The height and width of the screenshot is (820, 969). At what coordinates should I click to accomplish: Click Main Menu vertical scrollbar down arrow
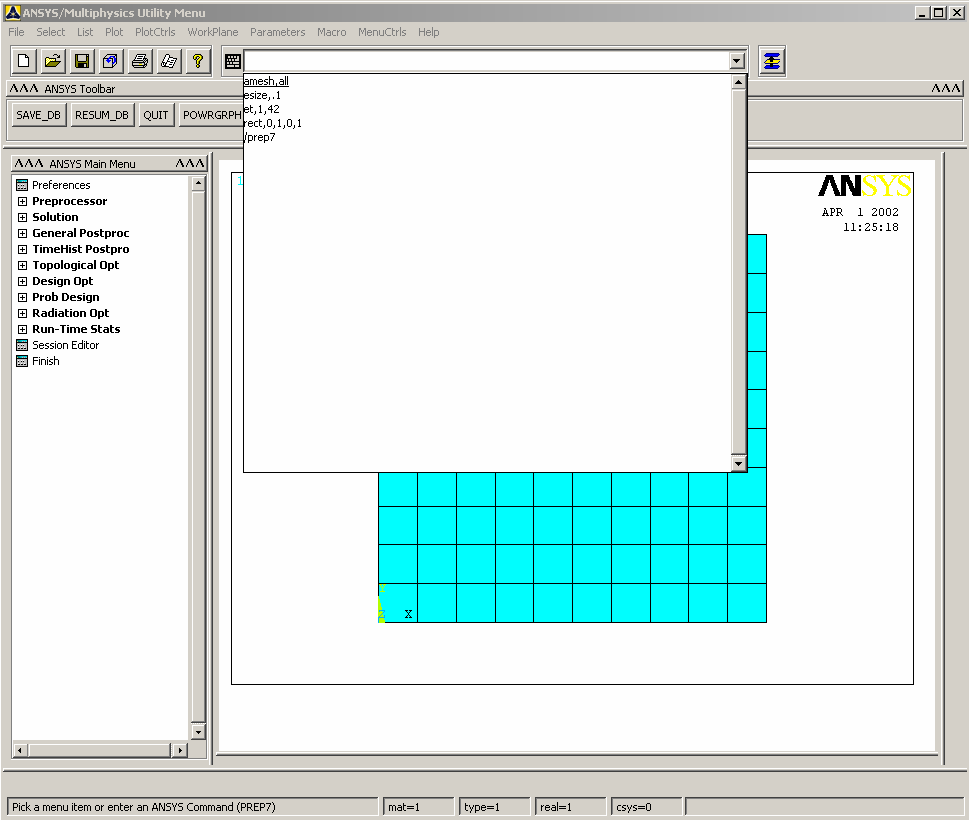pyautogui.click(x=198, y=732)
